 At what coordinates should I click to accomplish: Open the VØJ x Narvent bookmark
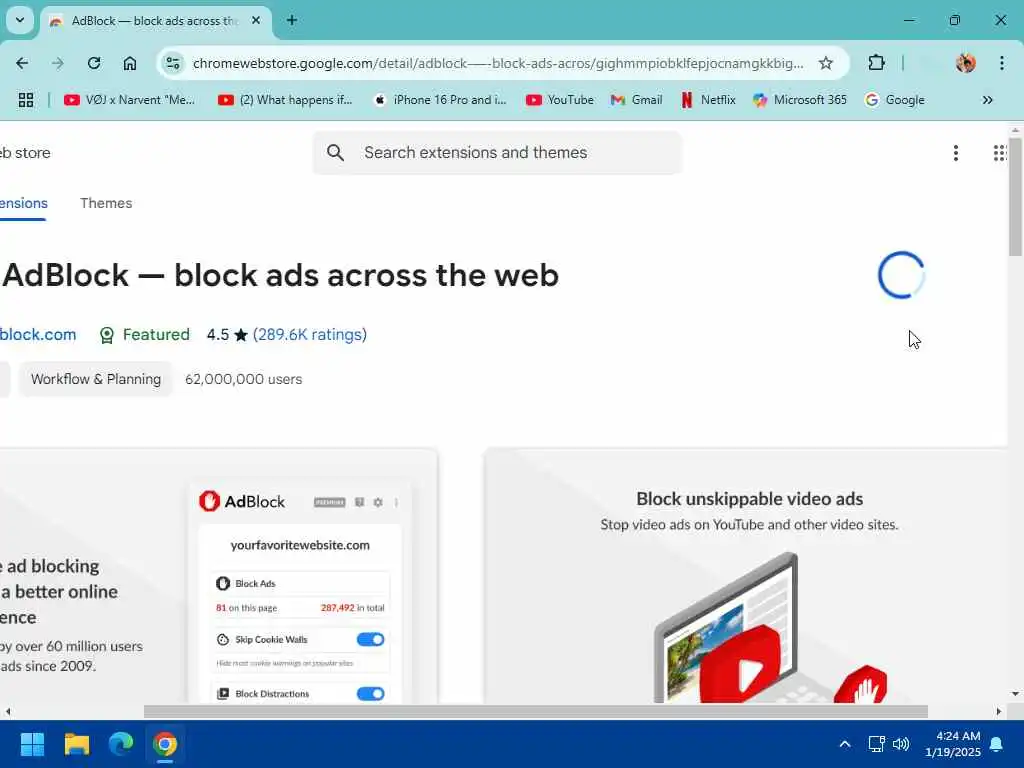tap(129, 100)
